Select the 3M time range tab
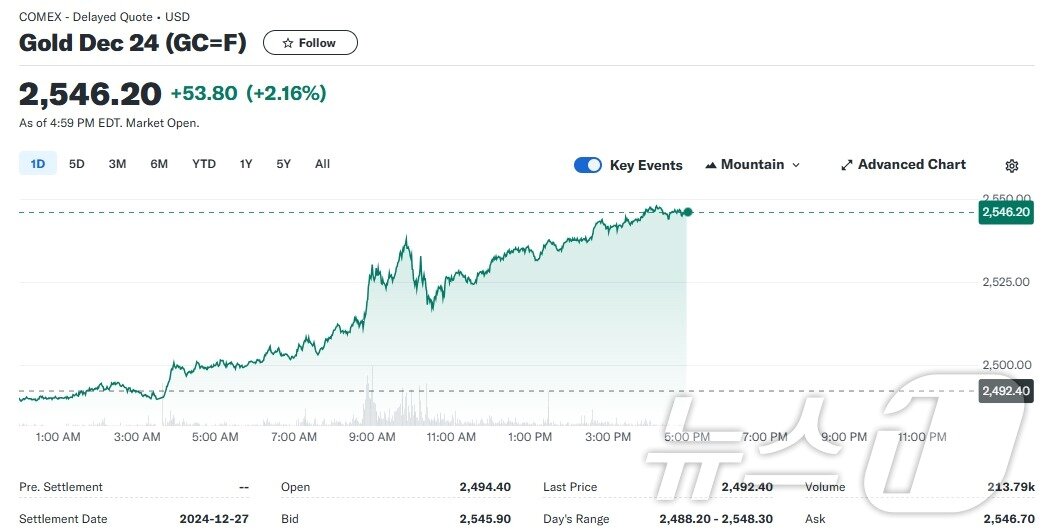This screenshot has height=532, width=1044. pyautogui.click(x=117, y=164)
